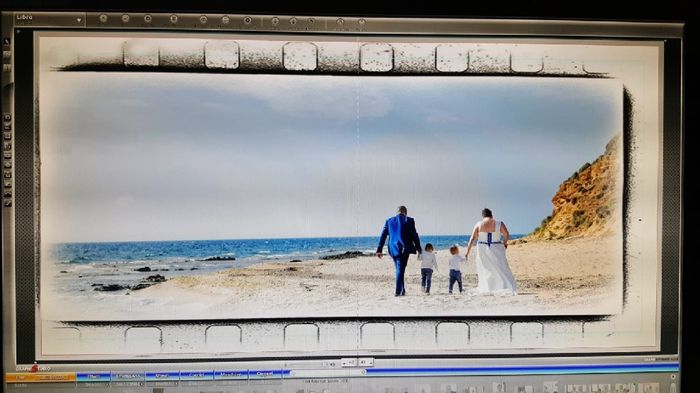Click the right numeric stepper box below canvas
The height and width of the screenshot is (393, 700).
tap(366, 363)
